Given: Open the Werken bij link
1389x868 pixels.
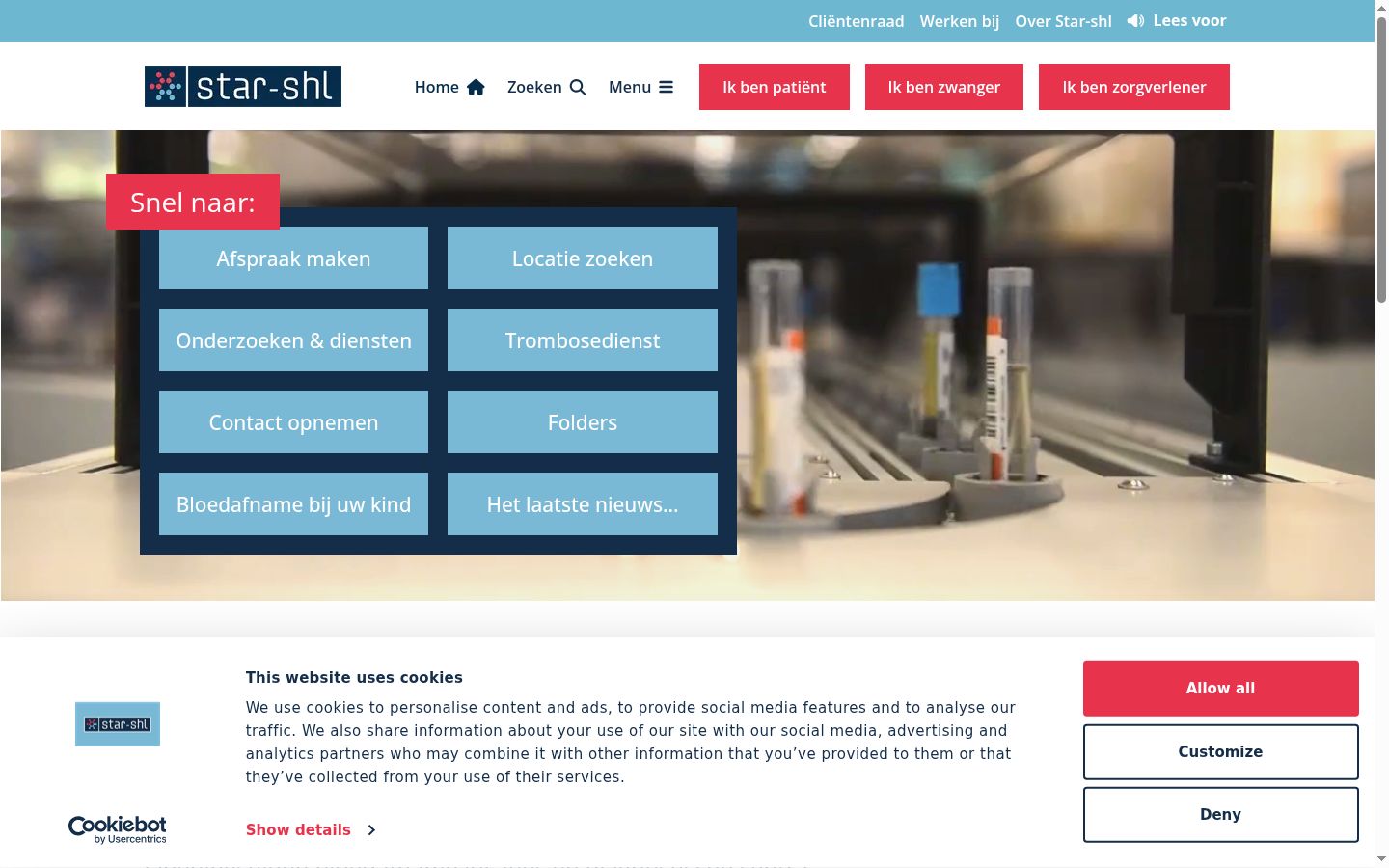Looking at the screenshot, I should coord(960,21).
